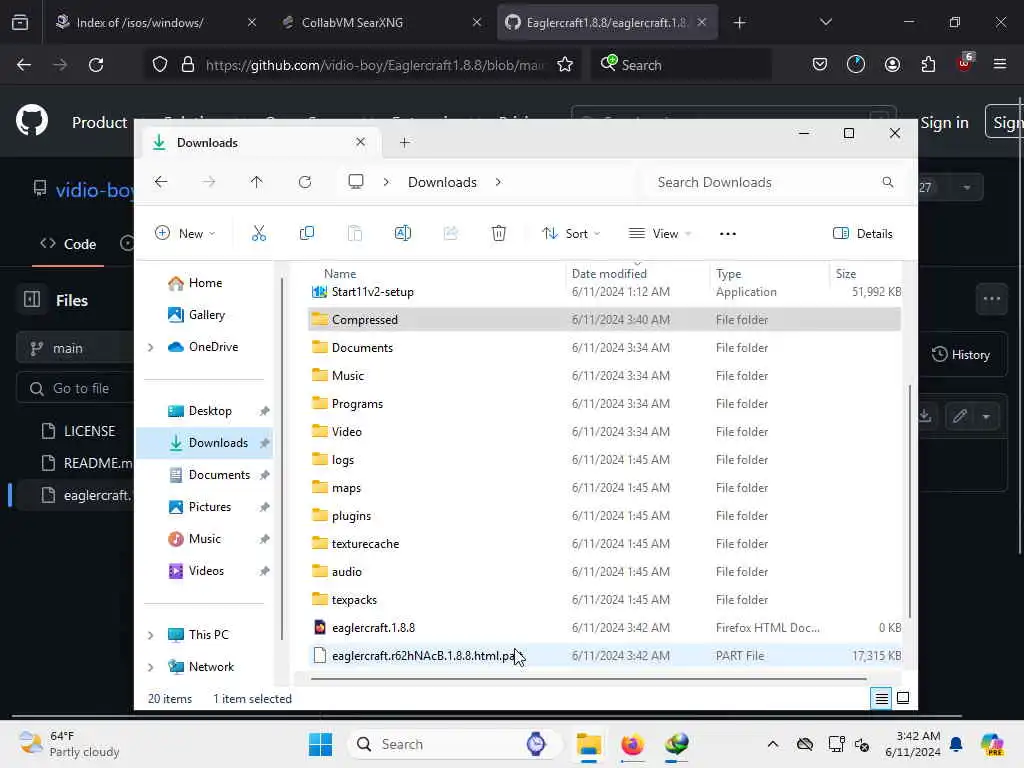Click the Cut scissors icon in Explorer toolbar

coord(259,233)
